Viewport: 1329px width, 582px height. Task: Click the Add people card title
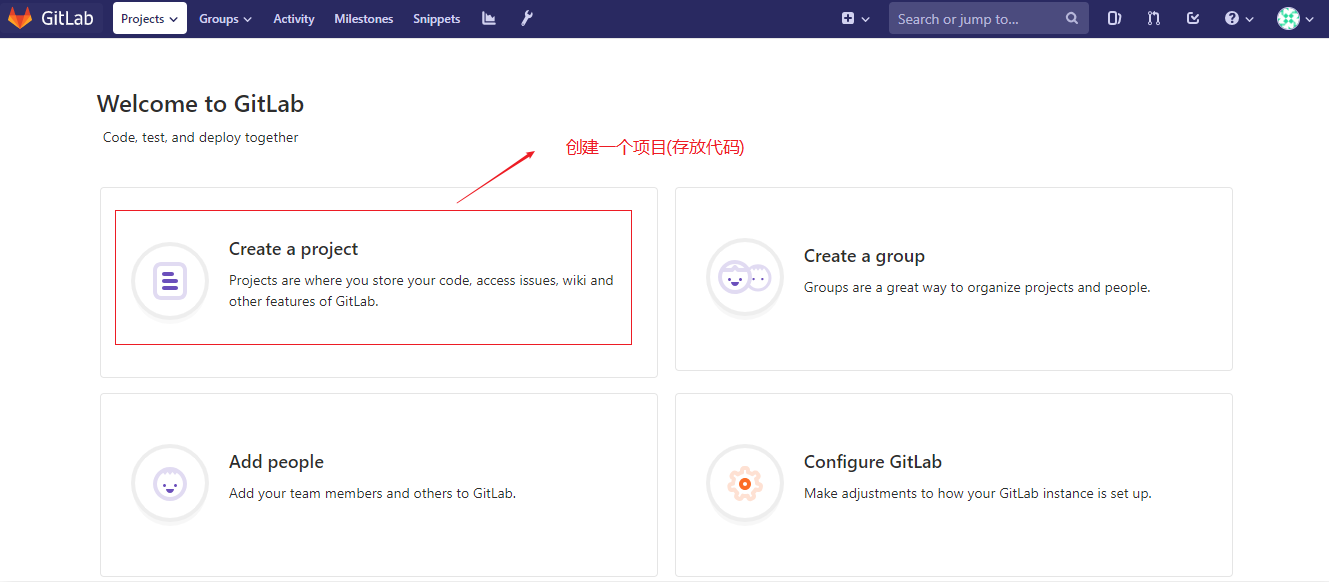(276, 462)
